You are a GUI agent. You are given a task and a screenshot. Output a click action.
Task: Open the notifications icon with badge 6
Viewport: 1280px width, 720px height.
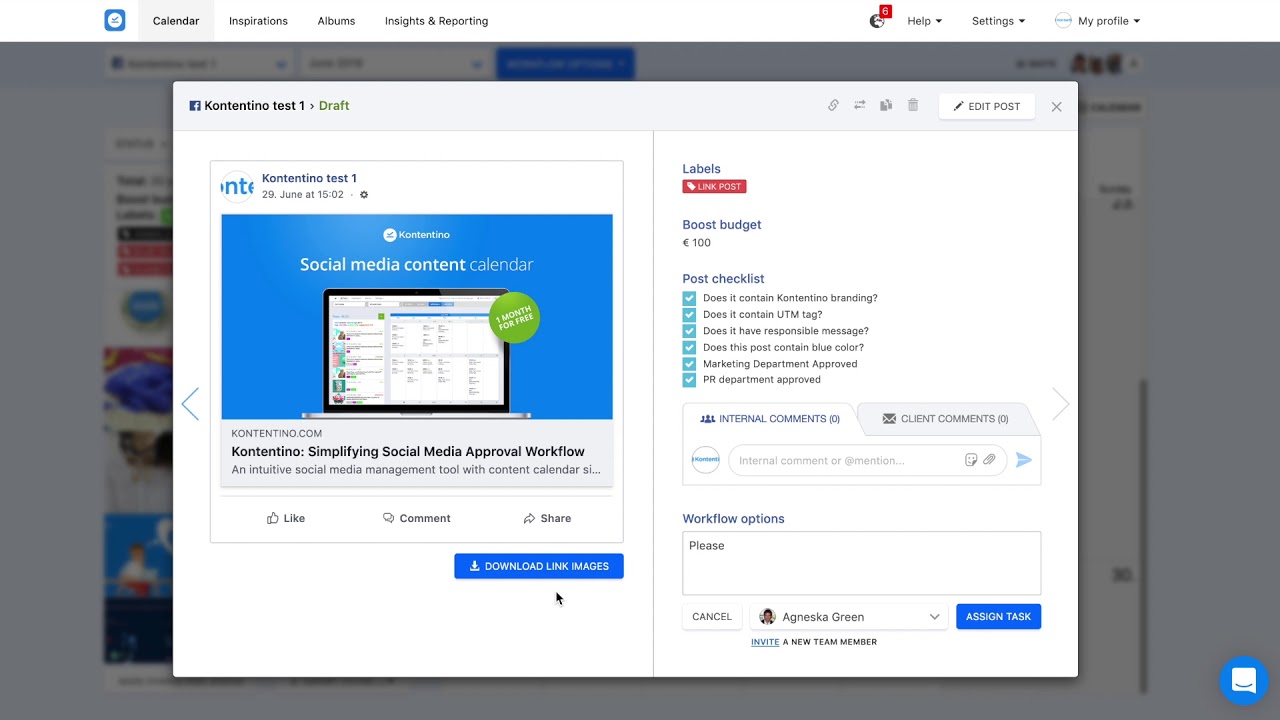pos(878,19)
